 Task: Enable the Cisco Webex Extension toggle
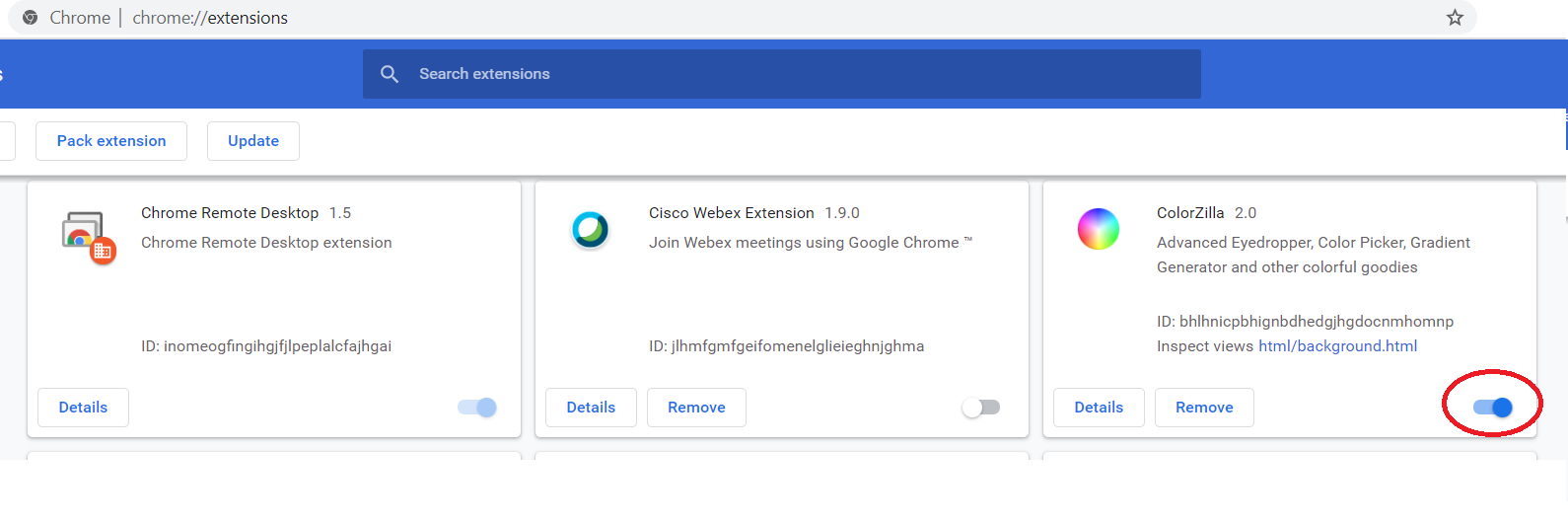tap(981, 408)
